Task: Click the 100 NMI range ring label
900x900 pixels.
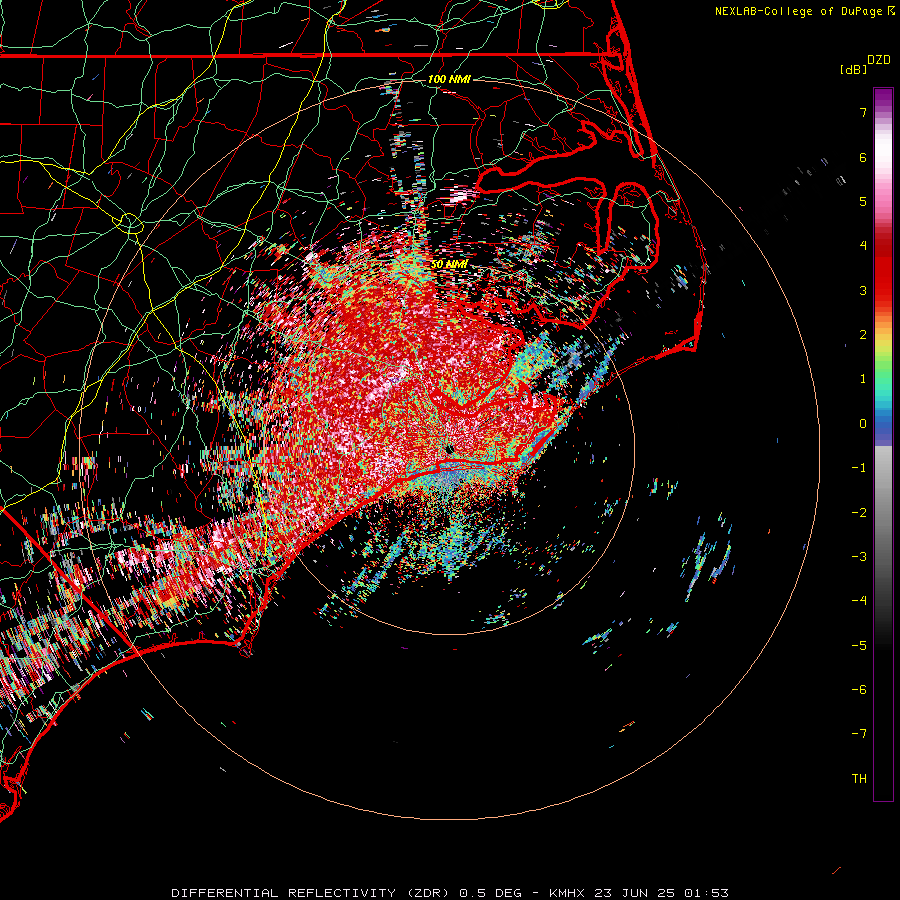Action: (x=449, y=79)
